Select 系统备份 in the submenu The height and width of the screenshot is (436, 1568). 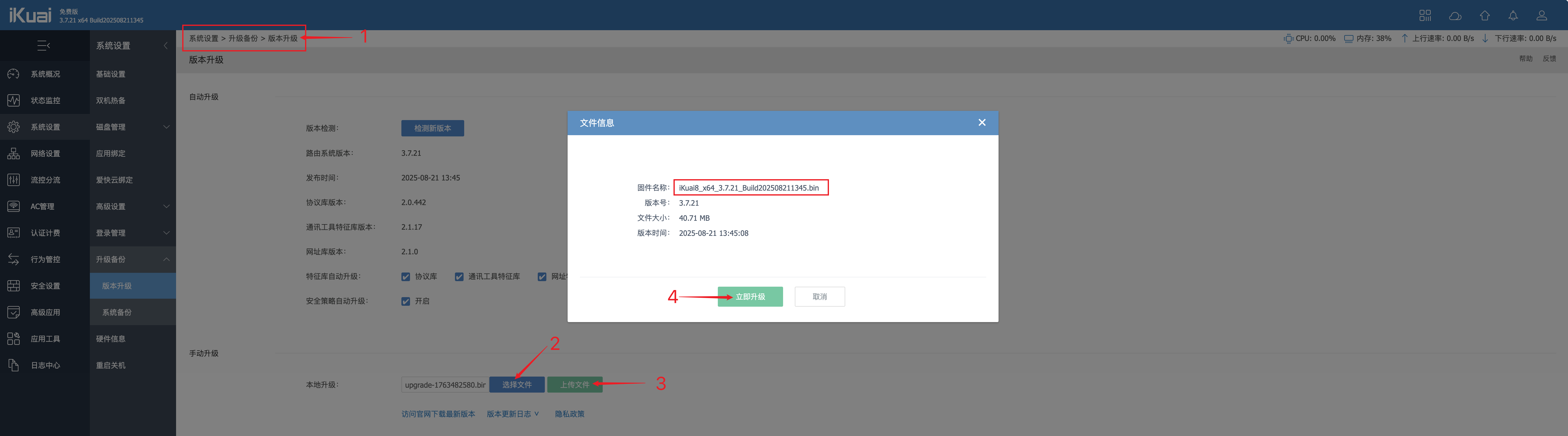point(117,313)
